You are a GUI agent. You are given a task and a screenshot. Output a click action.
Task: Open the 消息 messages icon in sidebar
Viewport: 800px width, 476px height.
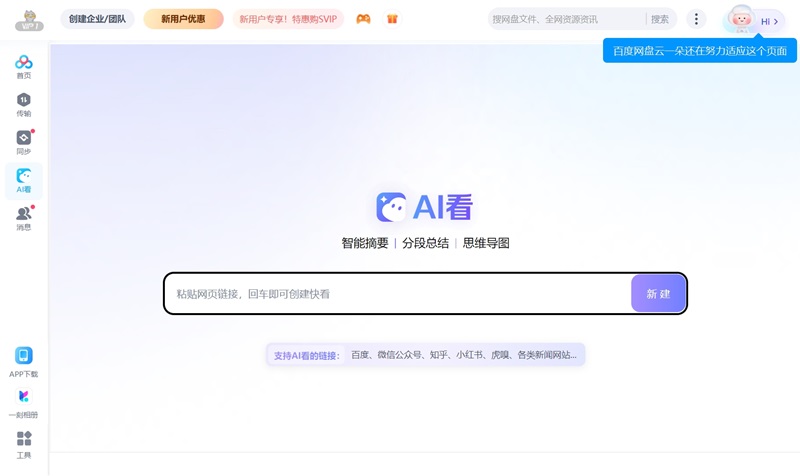click(x=23, y=218)
